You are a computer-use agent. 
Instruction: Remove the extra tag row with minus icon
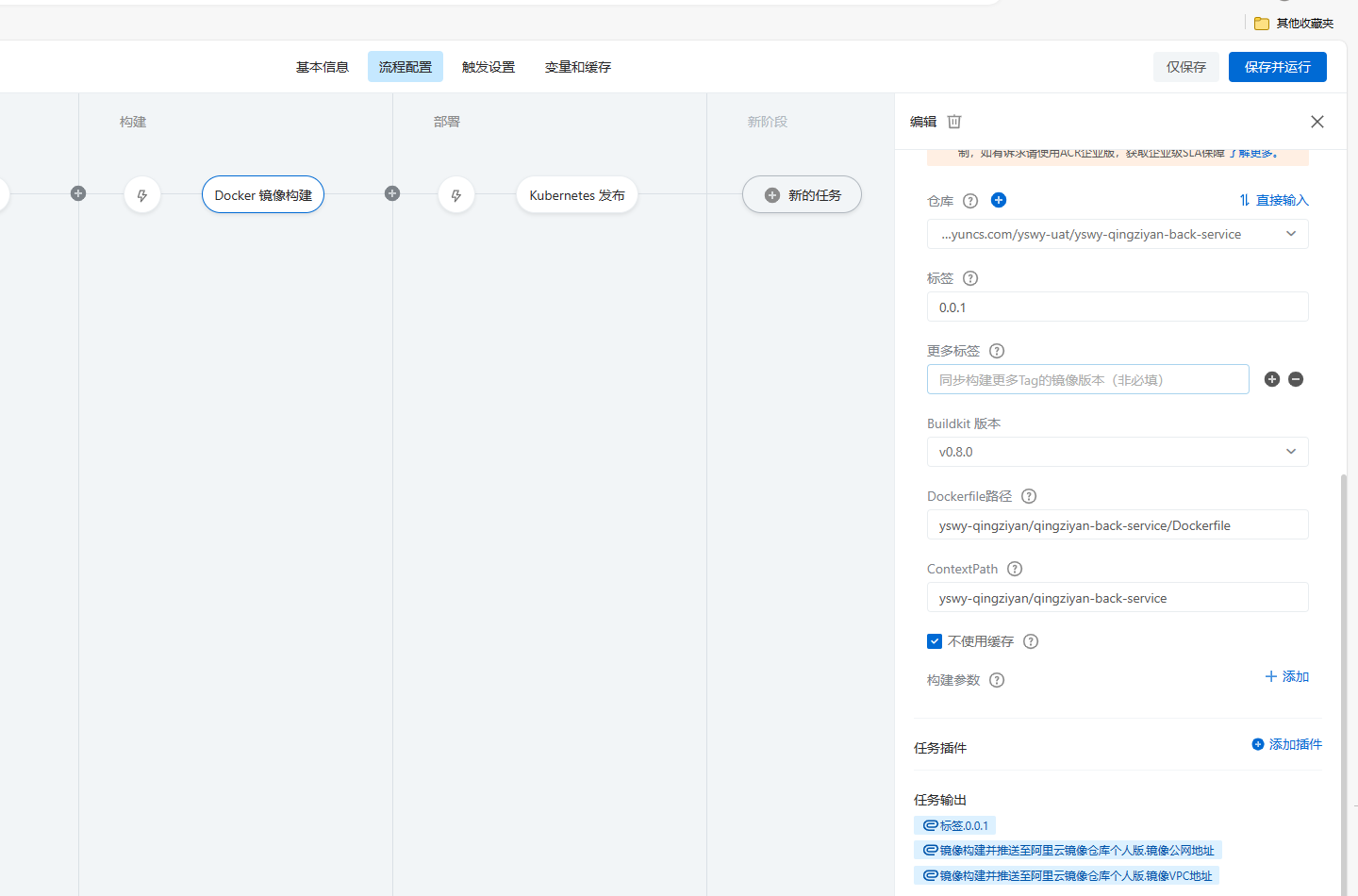click(1296, 379)
